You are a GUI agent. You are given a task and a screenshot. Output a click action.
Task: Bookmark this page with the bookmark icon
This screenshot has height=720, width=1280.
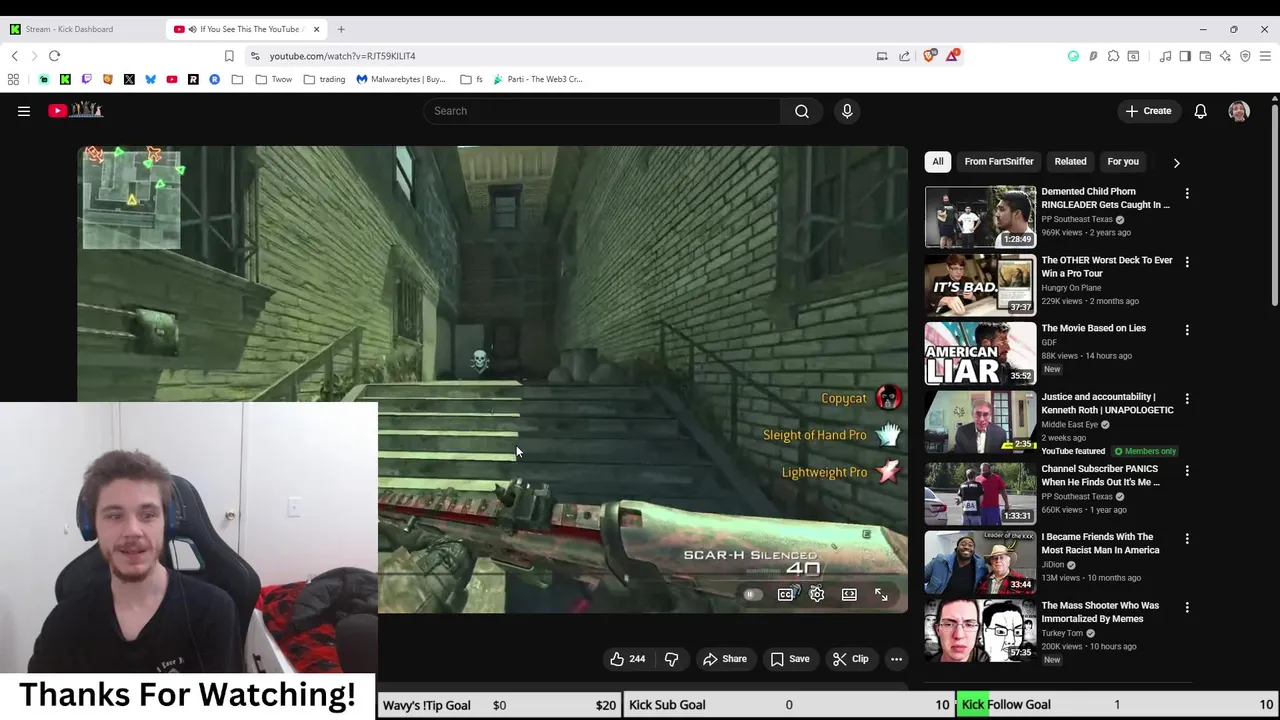coord(229,56)
